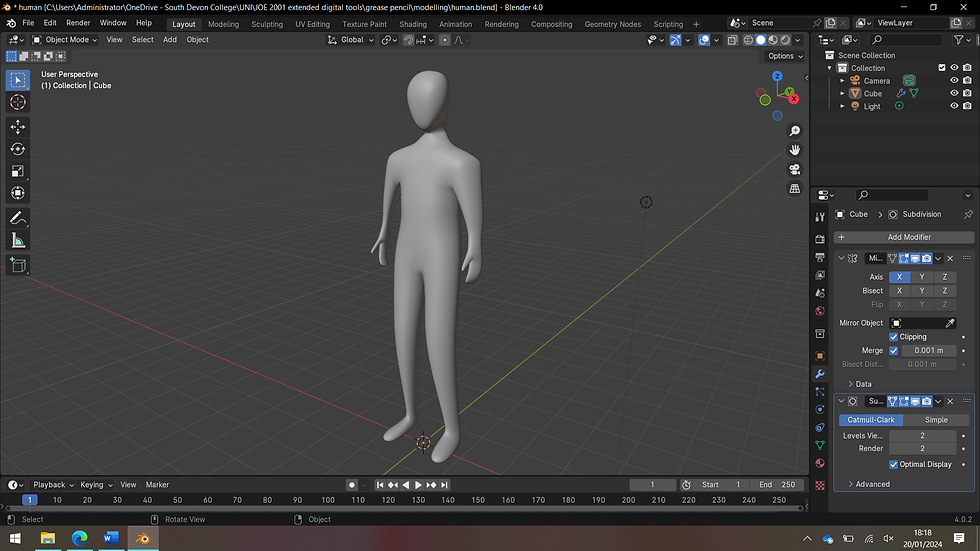
Task: Open the Object Mode dropdown
Action: (x=65, y=39)
